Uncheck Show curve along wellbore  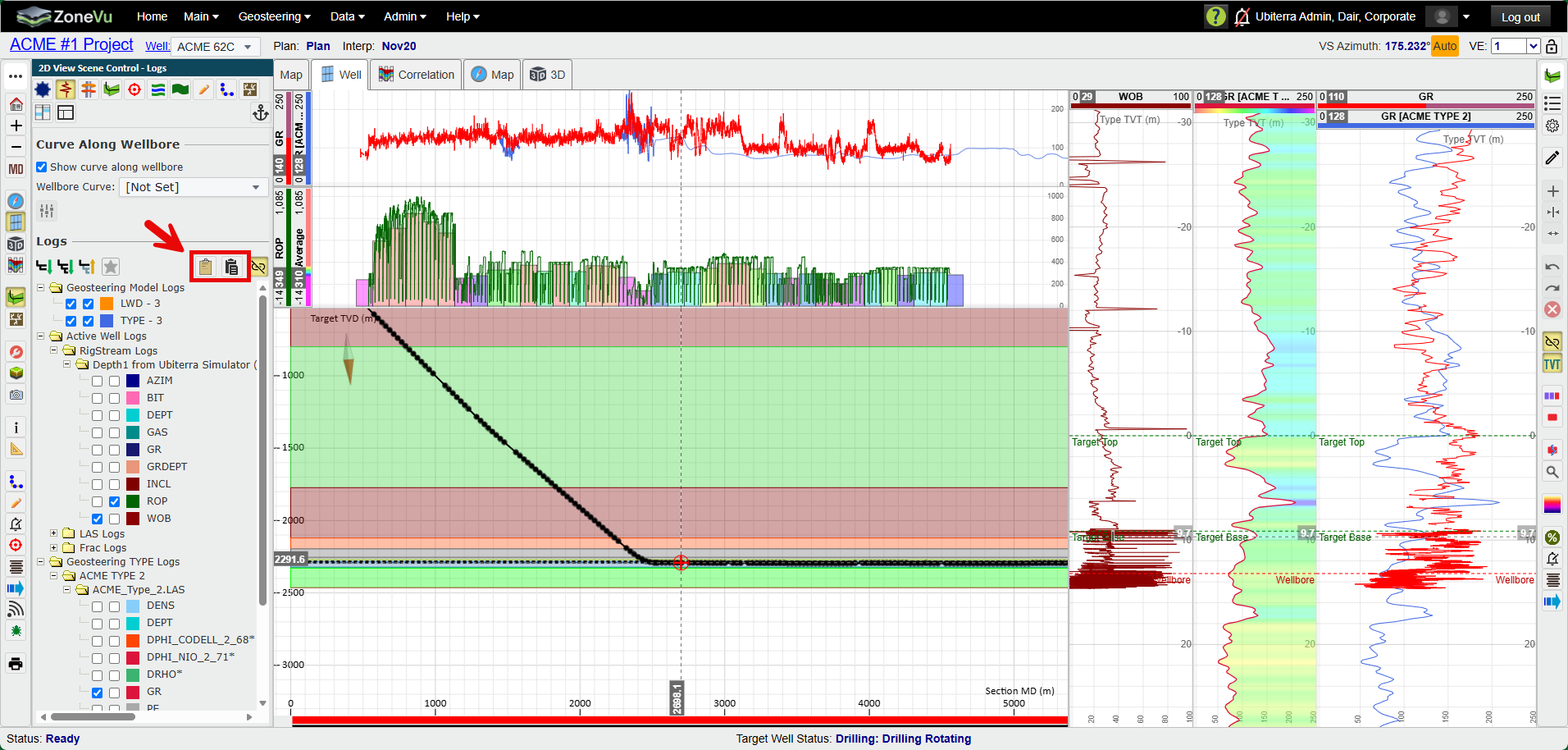(x=41, y=167)
